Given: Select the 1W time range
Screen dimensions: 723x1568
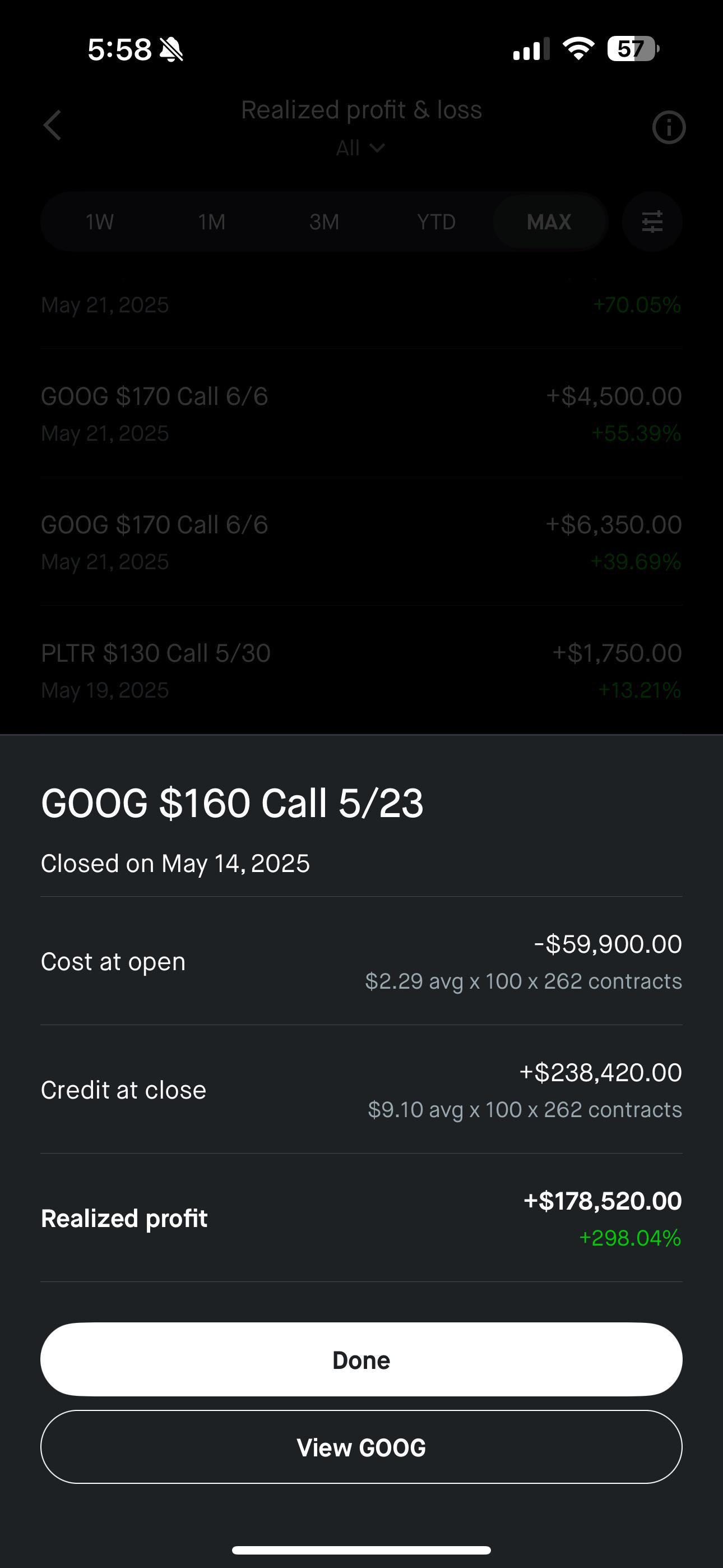Looking at the screenshot, I should (x=99, y=222).
